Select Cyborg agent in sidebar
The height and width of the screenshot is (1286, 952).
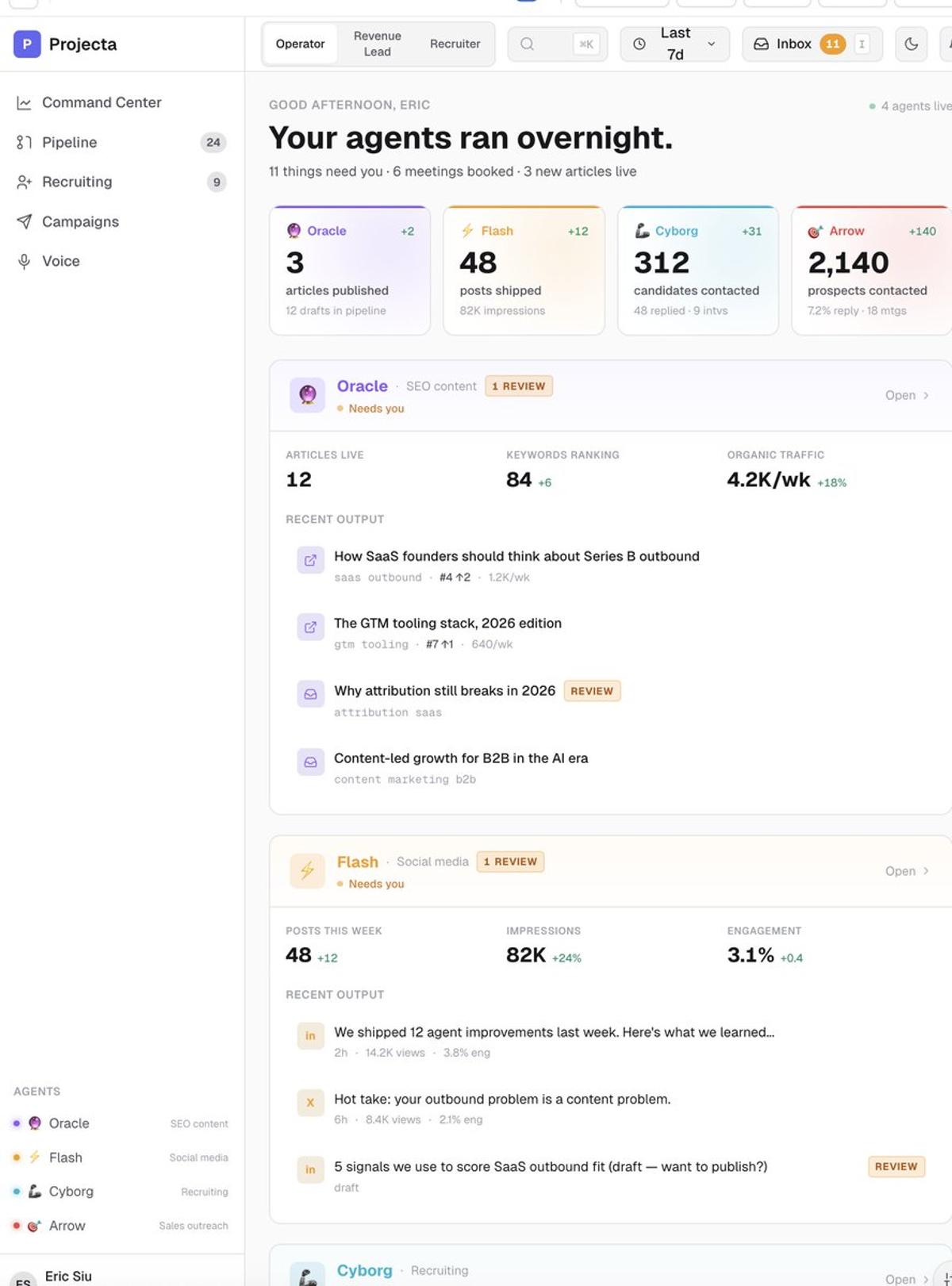(121, 1192)
